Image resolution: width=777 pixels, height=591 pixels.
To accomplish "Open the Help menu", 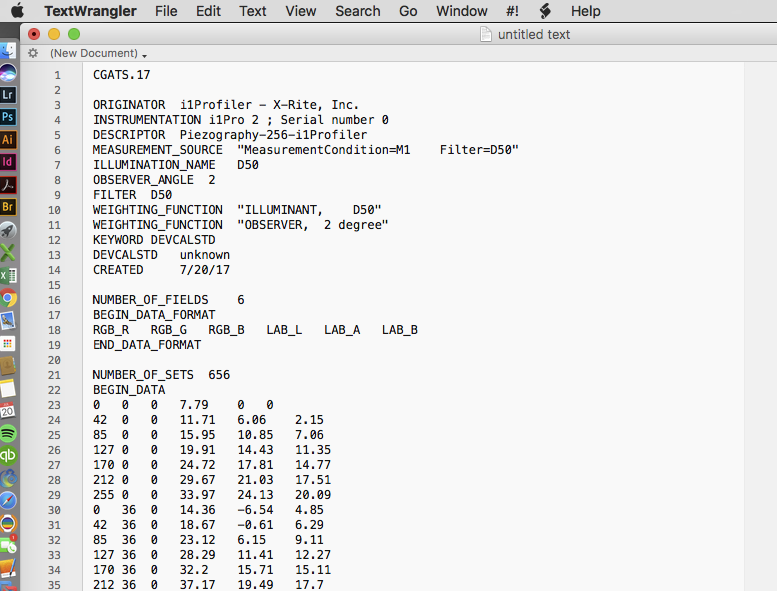I will point(586,11).
